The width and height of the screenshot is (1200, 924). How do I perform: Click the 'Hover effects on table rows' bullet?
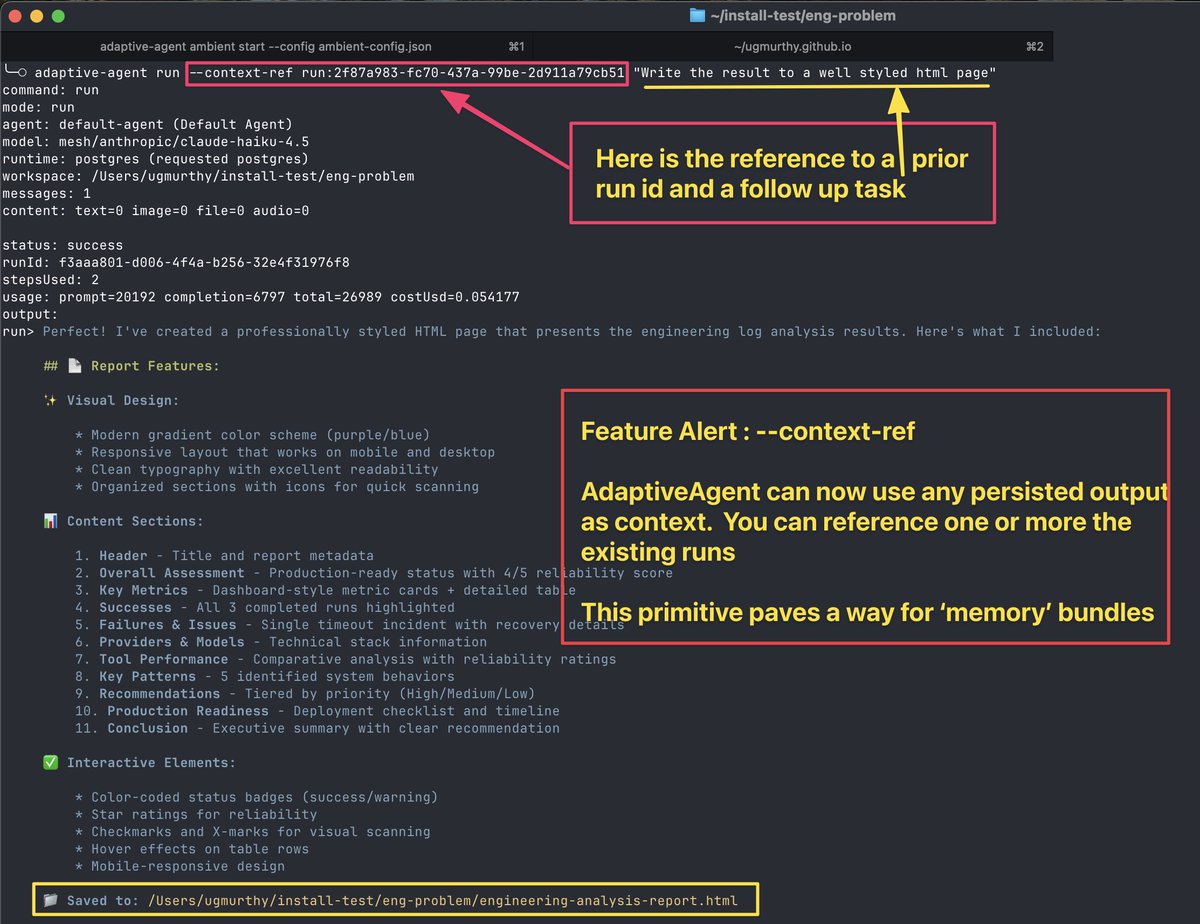192,849
